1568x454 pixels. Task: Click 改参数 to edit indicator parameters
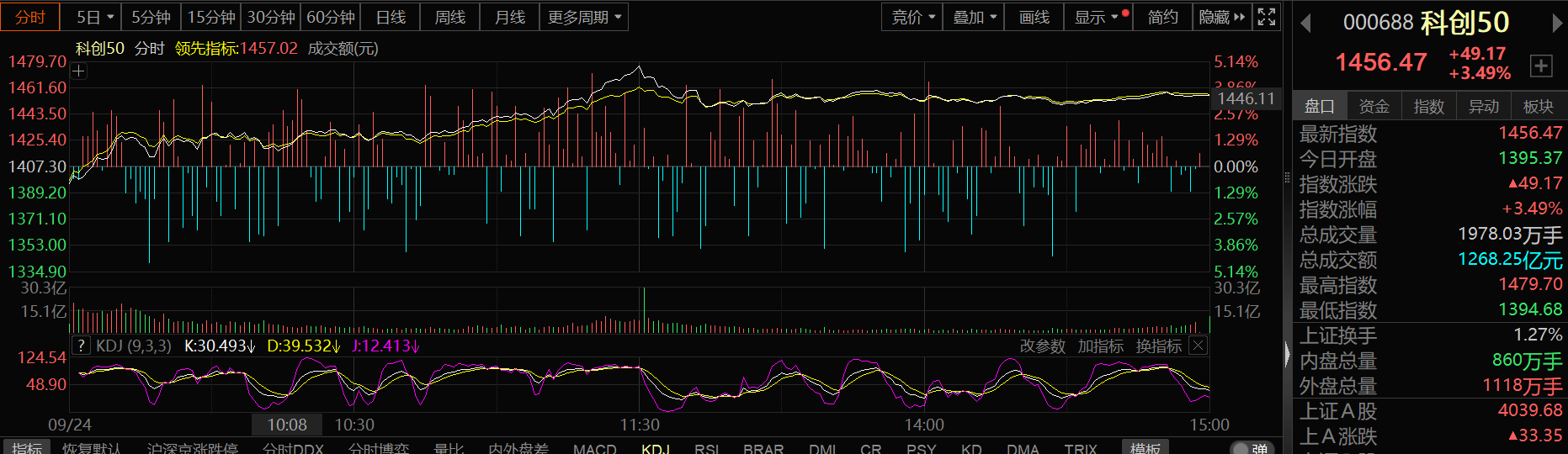click(1042, 346)
